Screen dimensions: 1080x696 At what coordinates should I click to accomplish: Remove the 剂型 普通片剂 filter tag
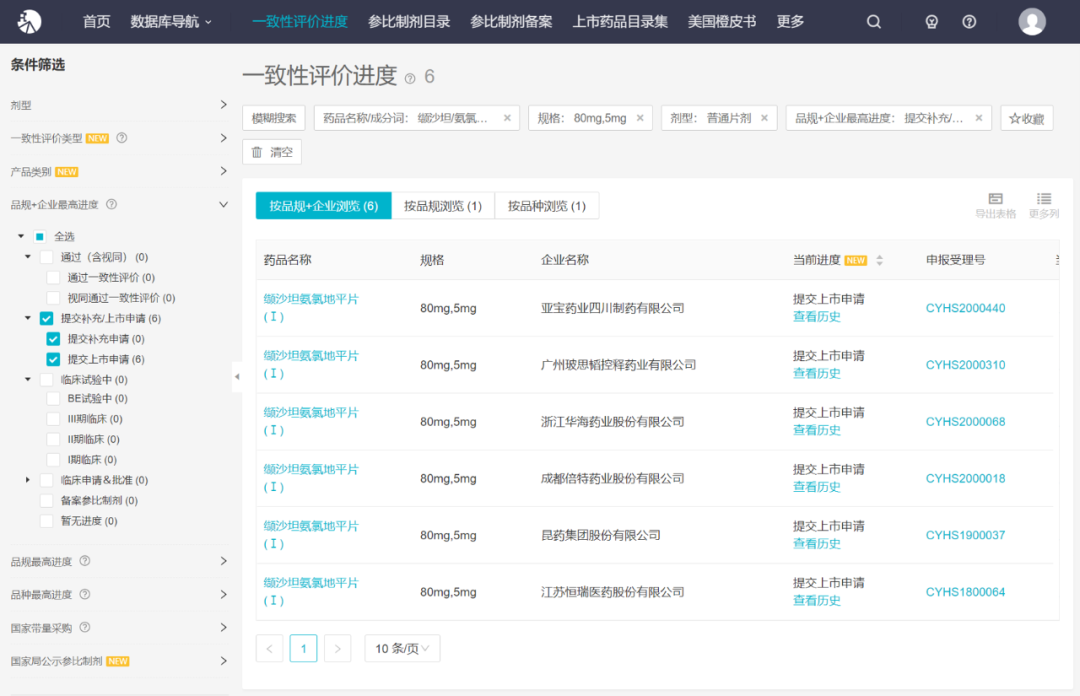pyautogui.click(x=765, y=118)
